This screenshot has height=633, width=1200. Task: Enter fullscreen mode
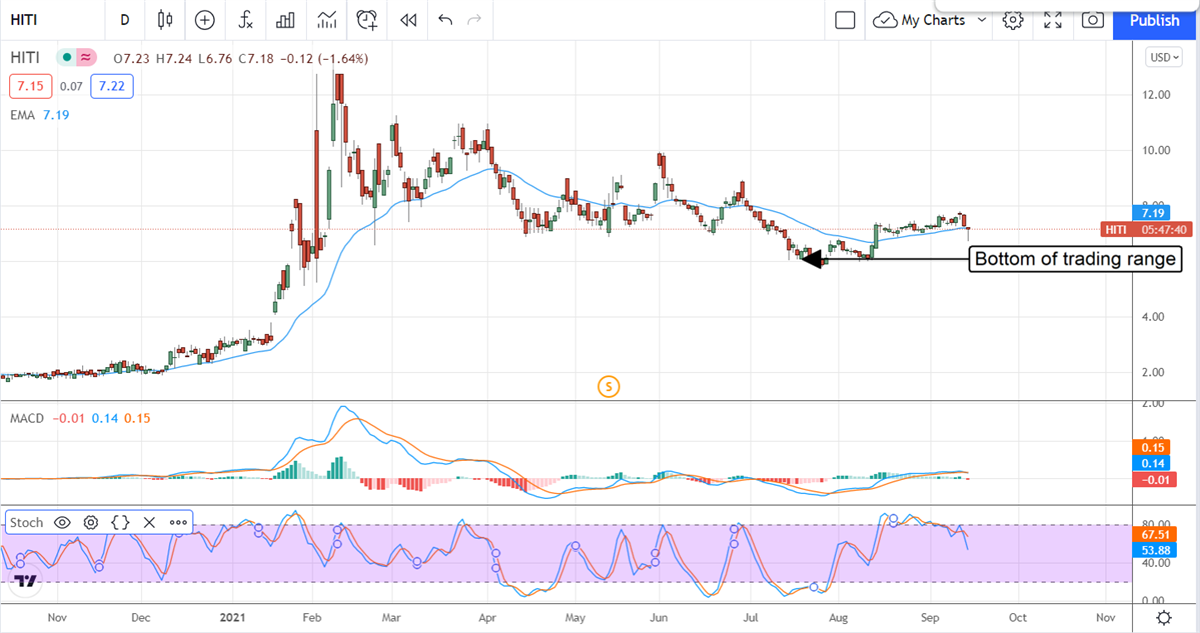(x=1053, y=20)
